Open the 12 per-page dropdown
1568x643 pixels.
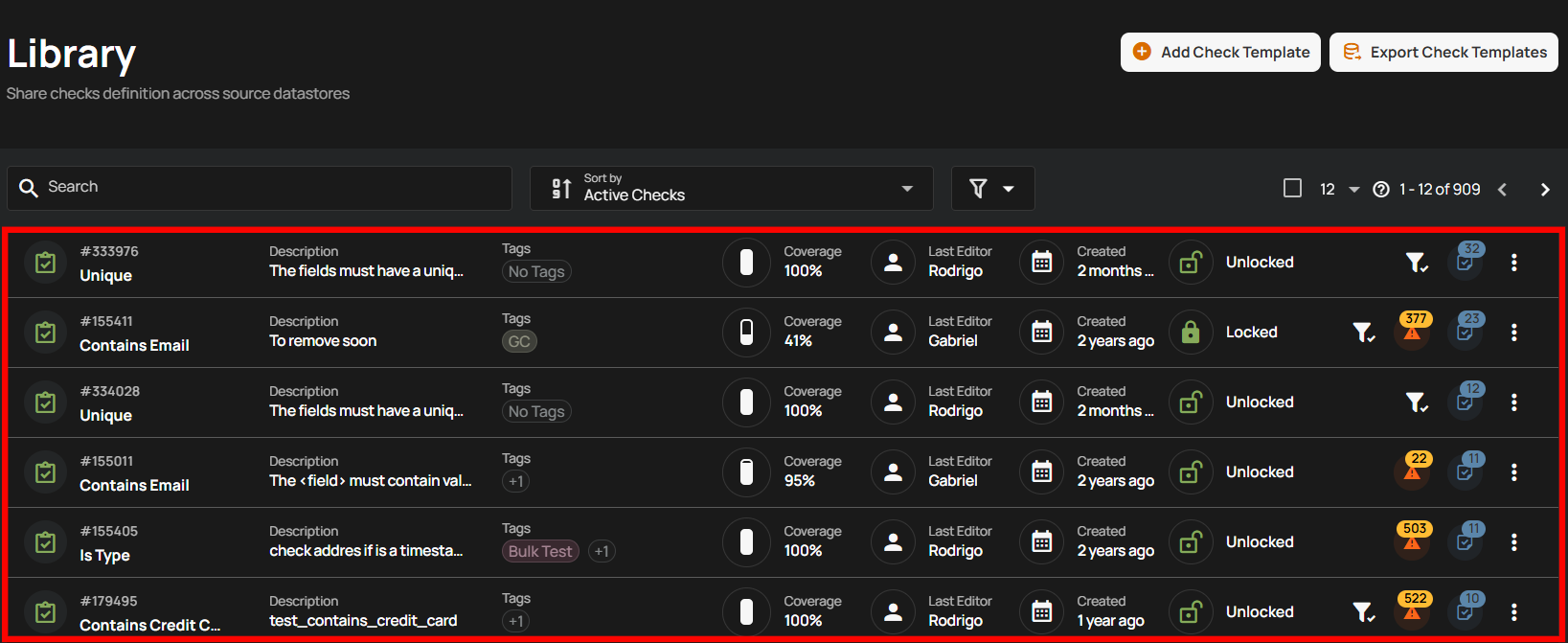click(x=1339, y=190)
